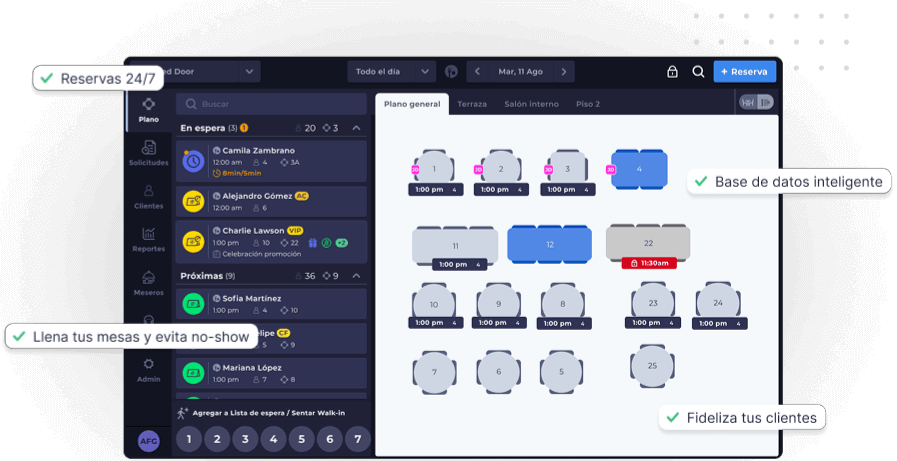This screenshot has height=461, width=897.
Task: Open the Solicitudes section in sidebar
Action: point(148,151)
